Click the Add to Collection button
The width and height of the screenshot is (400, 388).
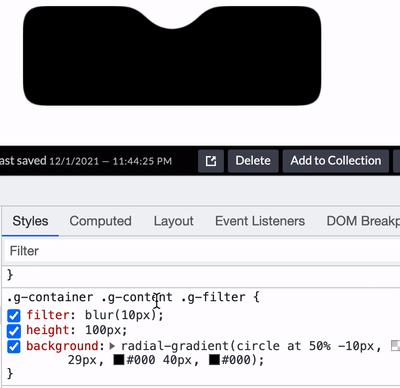tap(336, 161)
